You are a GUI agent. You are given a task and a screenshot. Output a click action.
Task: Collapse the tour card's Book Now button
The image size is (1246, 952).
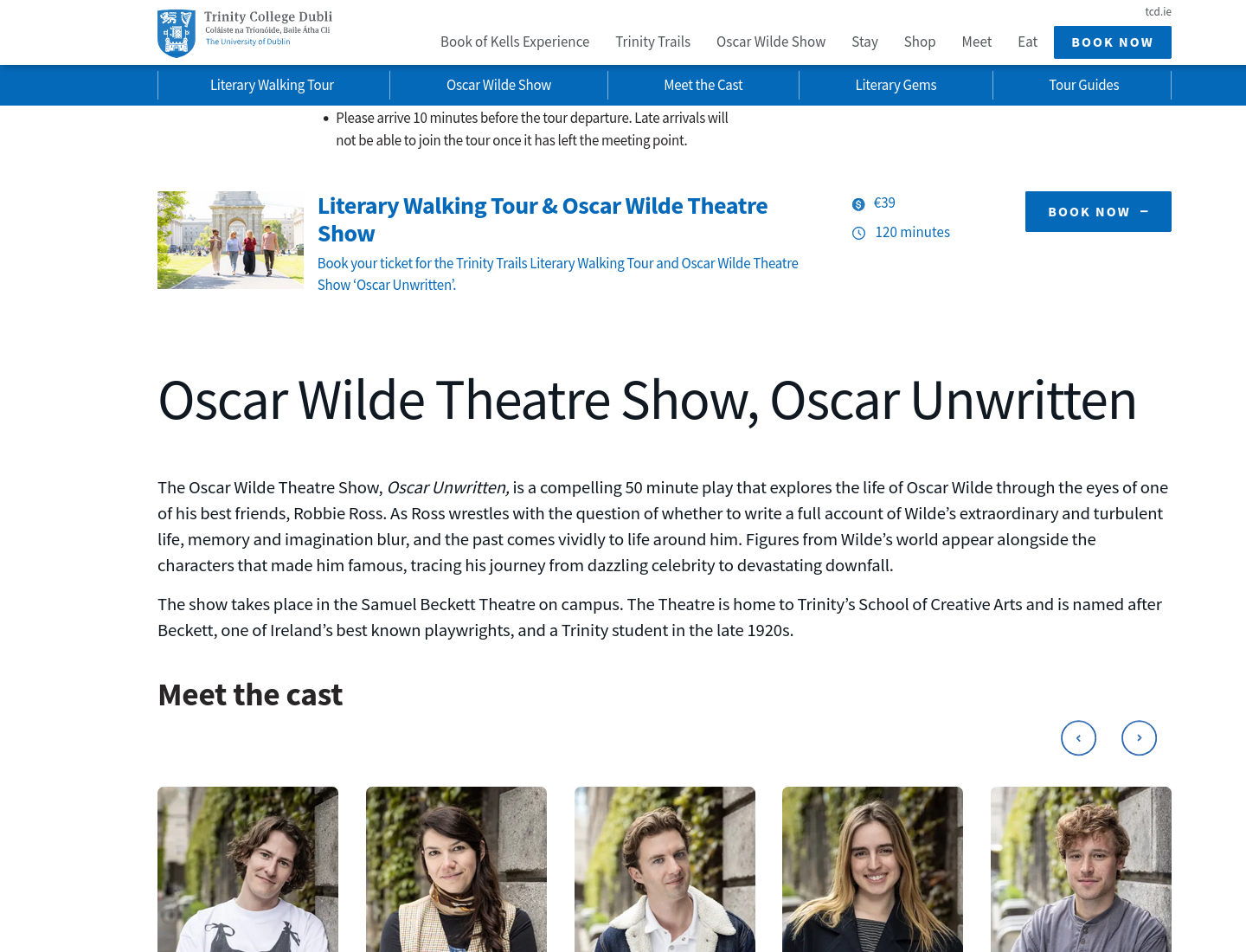pyautogui.click(x=1098, y=211)
